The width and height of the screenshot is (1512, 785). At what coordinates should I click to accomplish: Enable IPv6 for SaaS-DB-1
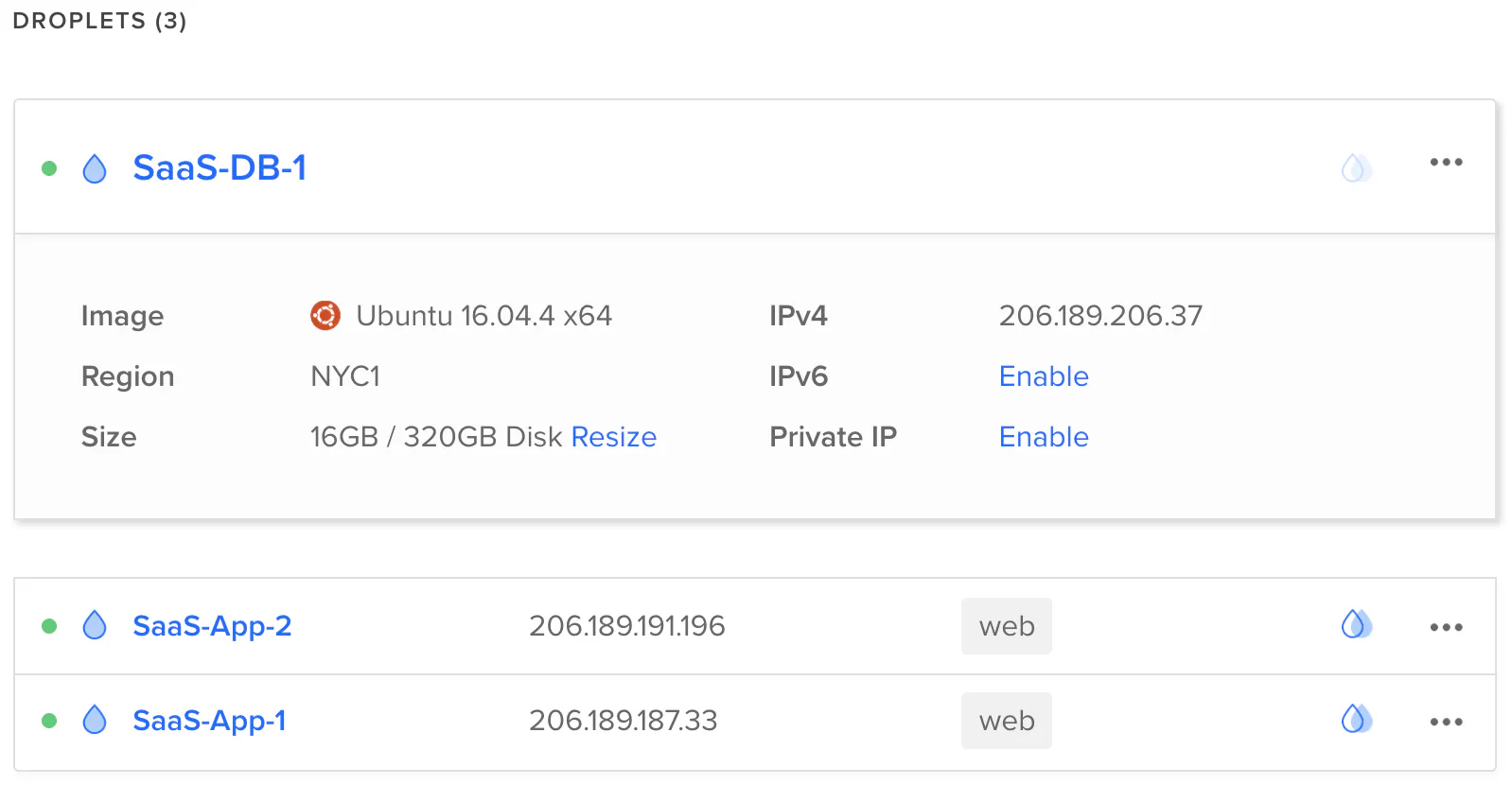click(1044, 376)
